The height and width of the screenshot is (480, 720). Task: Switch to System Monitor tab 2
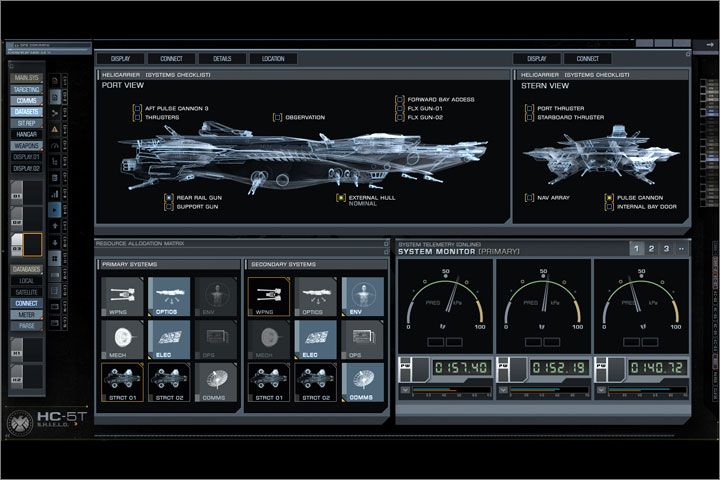tap(651, 249)
